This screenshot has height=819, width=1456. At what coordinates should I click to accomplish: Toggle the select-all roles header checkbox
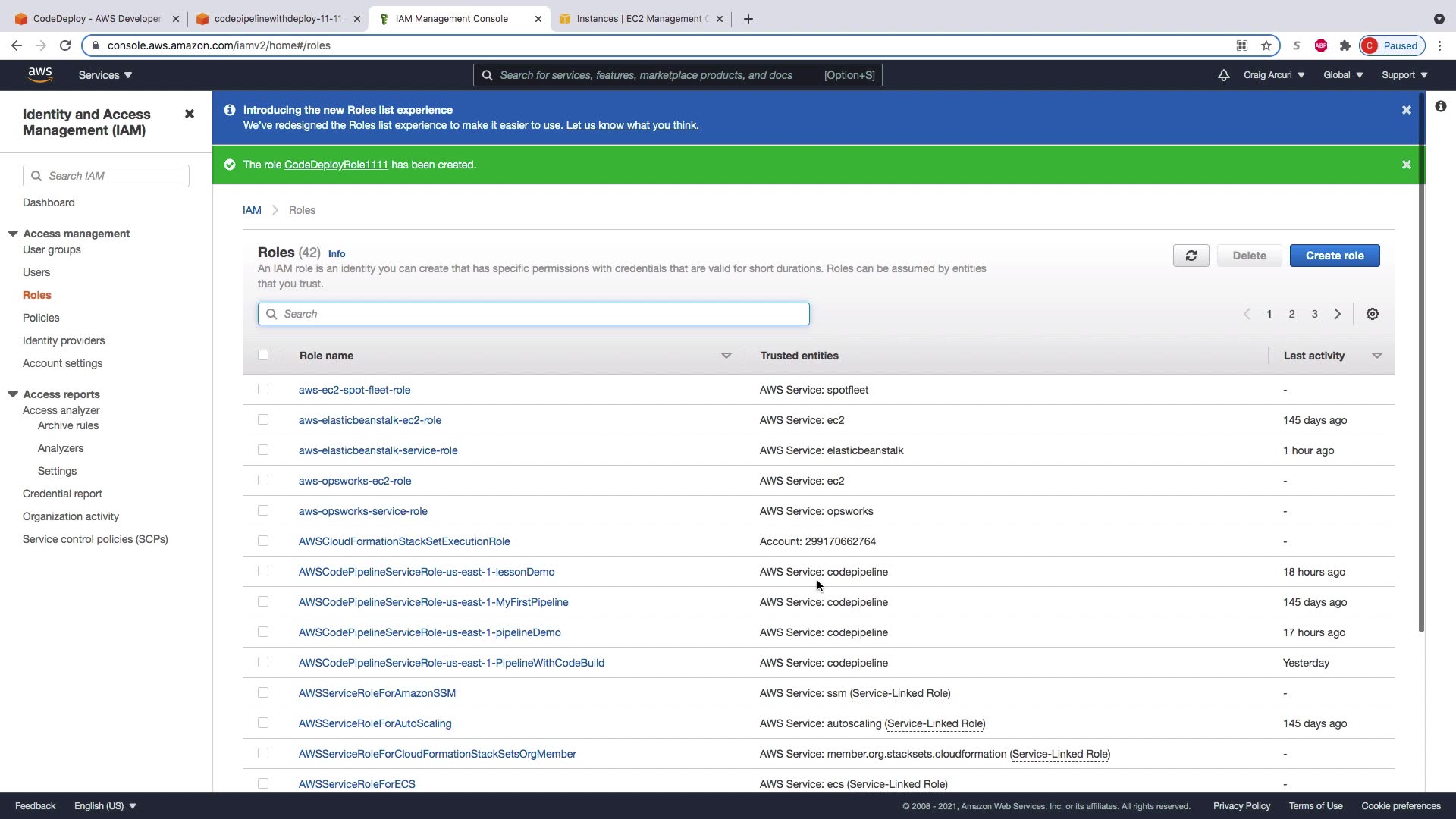coord(263,355)
